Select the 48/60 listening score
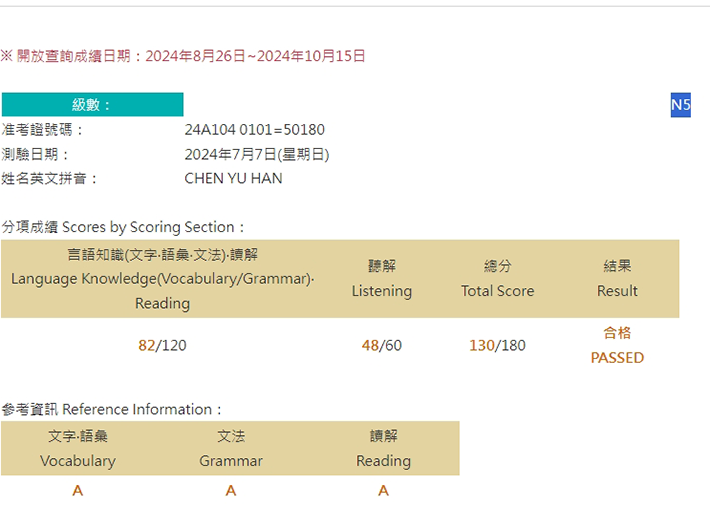This screenshot has width=710, height=528. (382, 346)
